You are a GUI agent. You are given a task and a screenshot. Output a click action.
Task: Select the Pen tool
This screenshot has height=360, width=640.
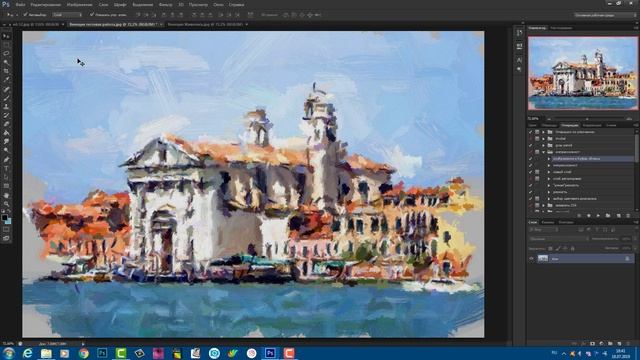(6, 160)
